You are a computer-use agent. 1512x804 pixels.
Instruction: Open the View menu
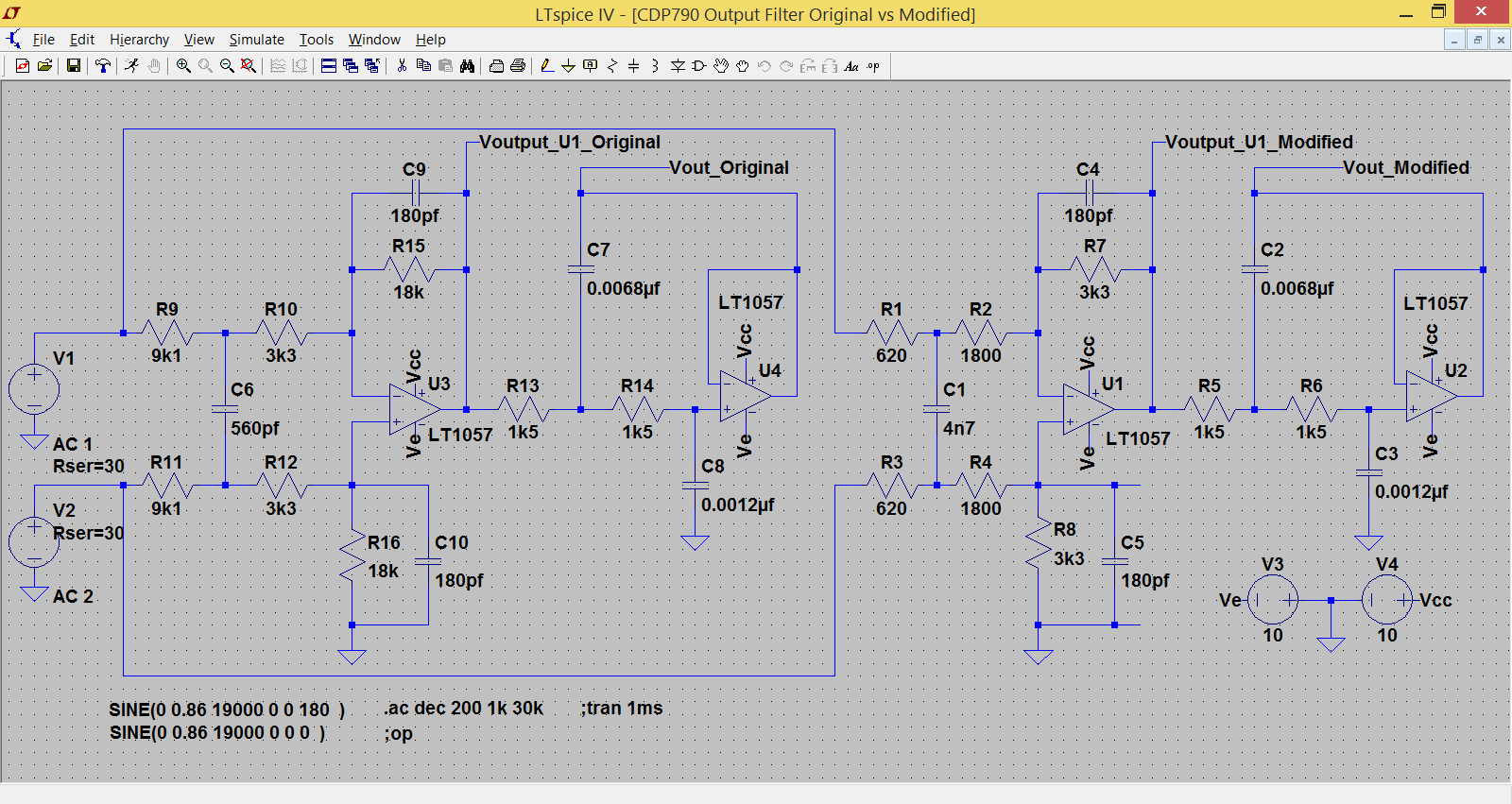click(198, 40)
